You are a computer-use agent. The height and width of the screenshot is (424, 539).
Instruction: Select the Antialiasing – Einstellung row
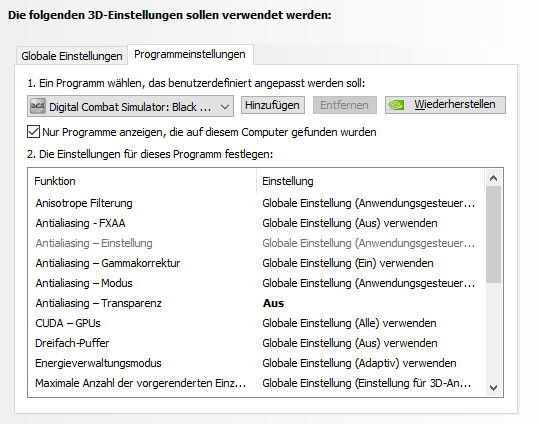[256, 243]
